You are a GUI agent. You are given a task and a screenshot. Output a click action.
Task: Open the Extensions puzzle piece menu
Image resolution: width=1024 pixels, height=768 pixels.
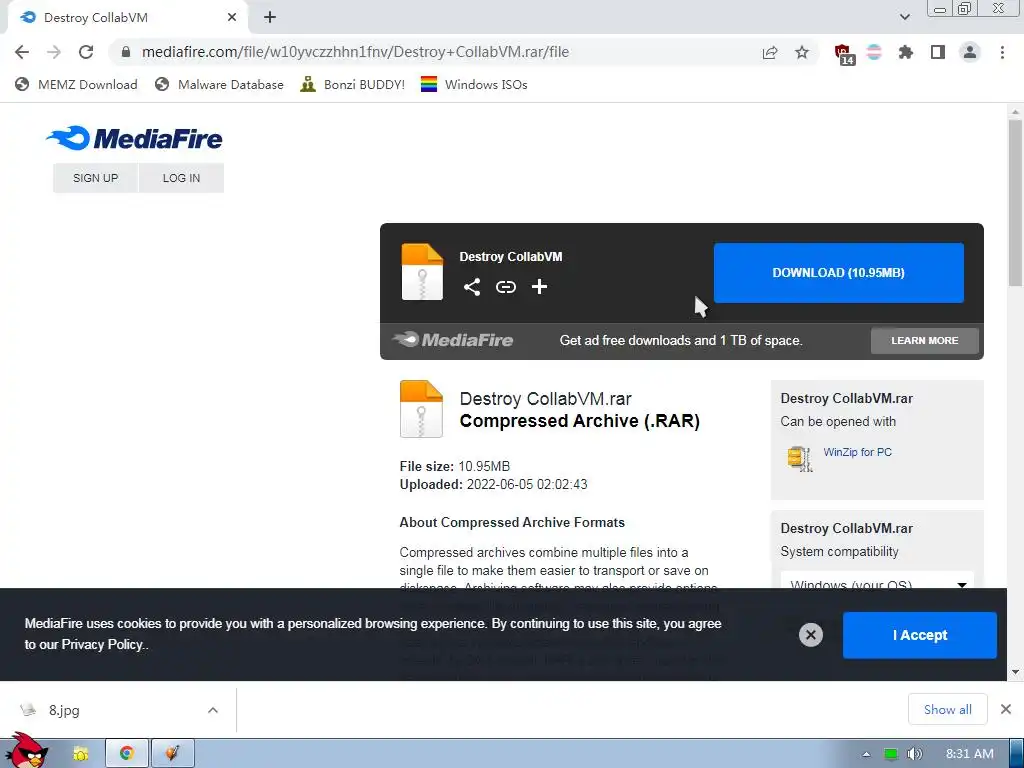tap(906, 52)
